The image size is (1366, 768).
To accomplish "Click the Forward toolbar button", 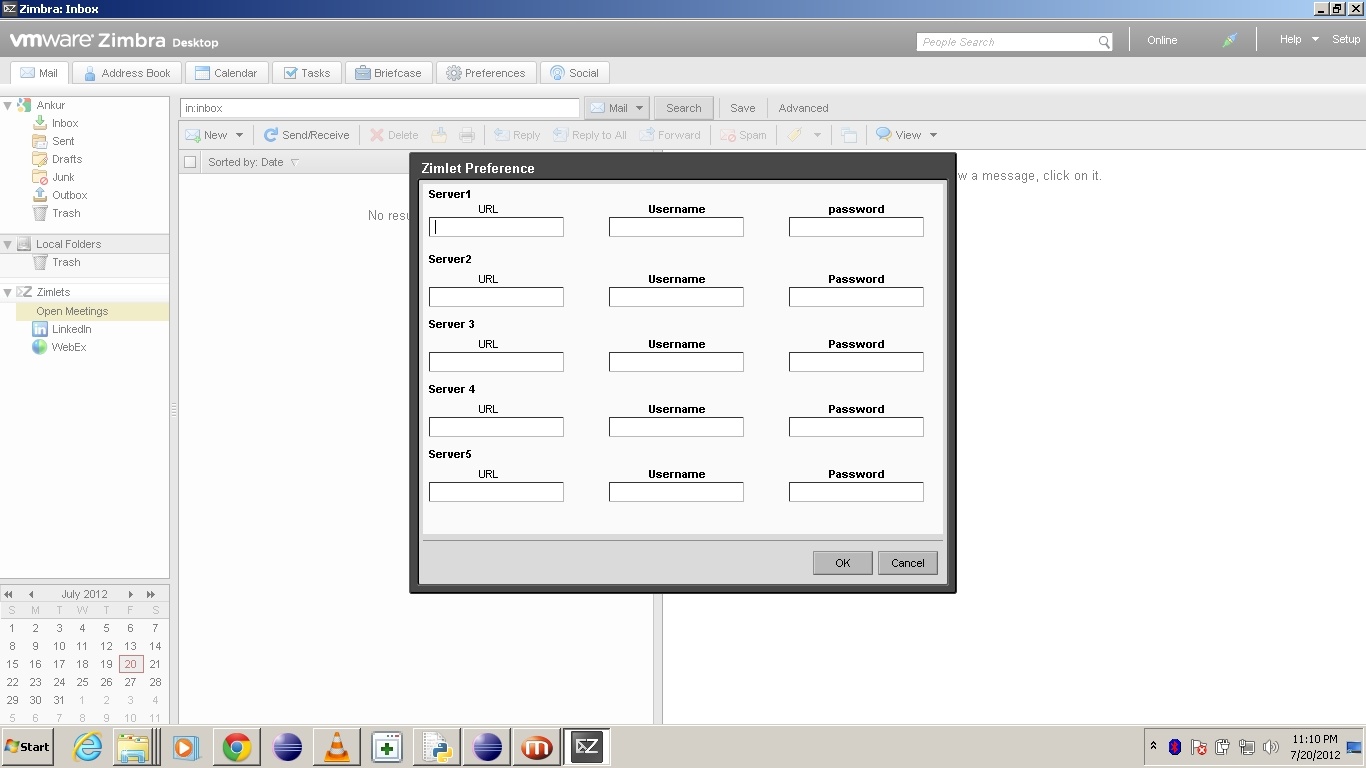I will coord(670,135).
